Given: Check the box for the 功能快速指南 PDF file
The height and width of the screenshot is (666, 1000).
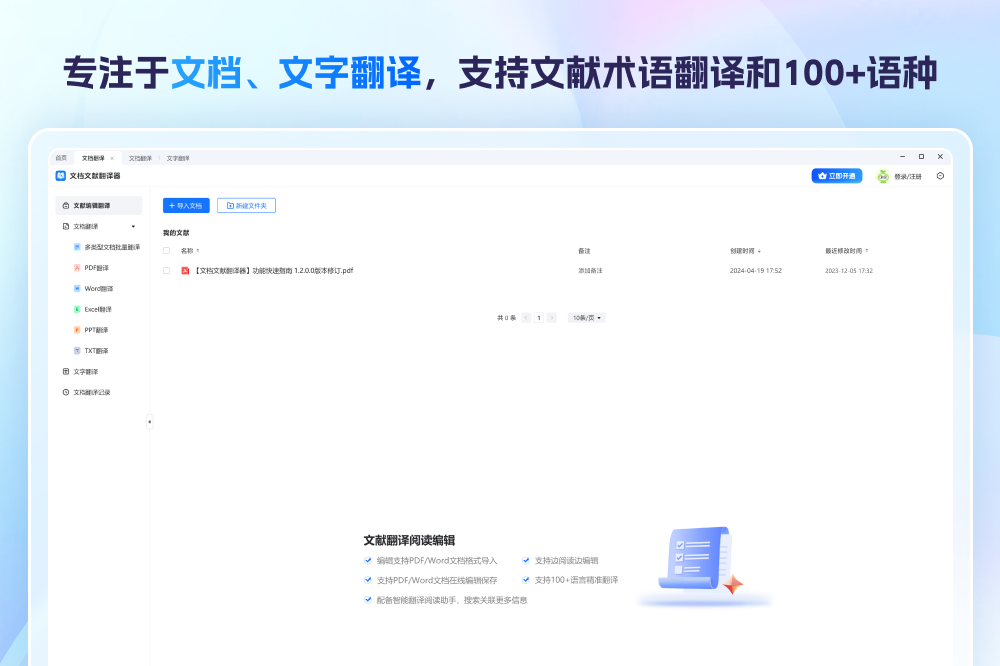Looking at the screenshot, I should [166, 270].
